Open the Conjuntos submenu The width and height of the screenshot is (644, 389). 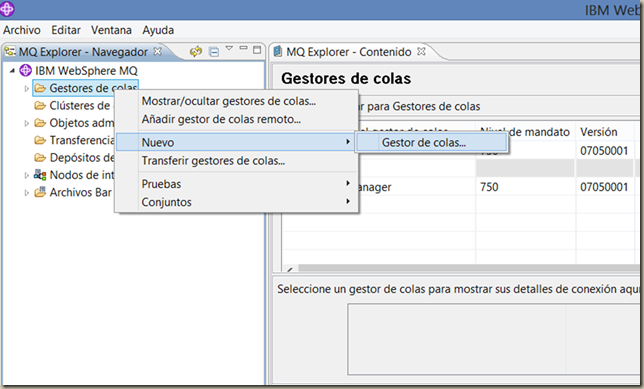[x=236, y=202]
